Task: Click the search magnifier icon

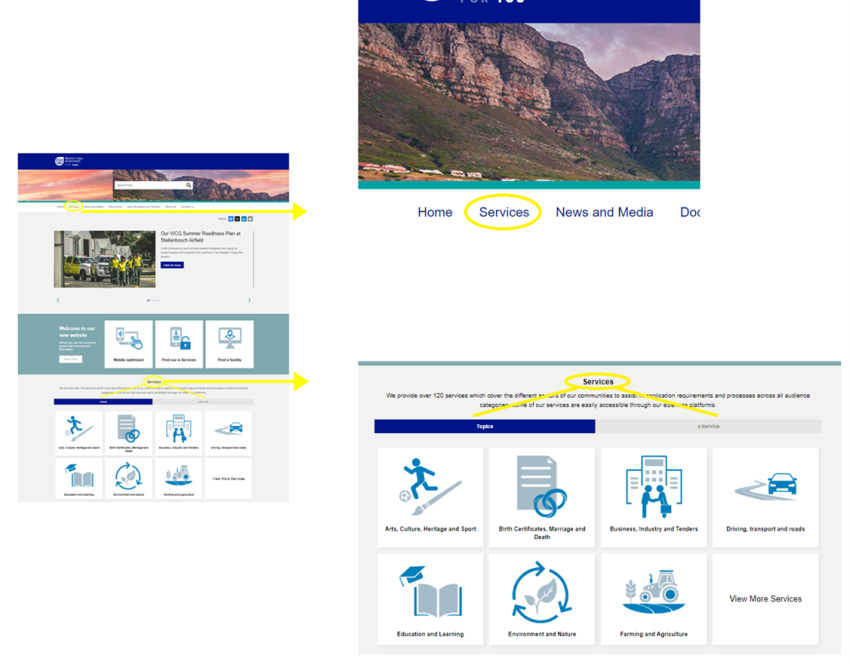Action: 187,185
